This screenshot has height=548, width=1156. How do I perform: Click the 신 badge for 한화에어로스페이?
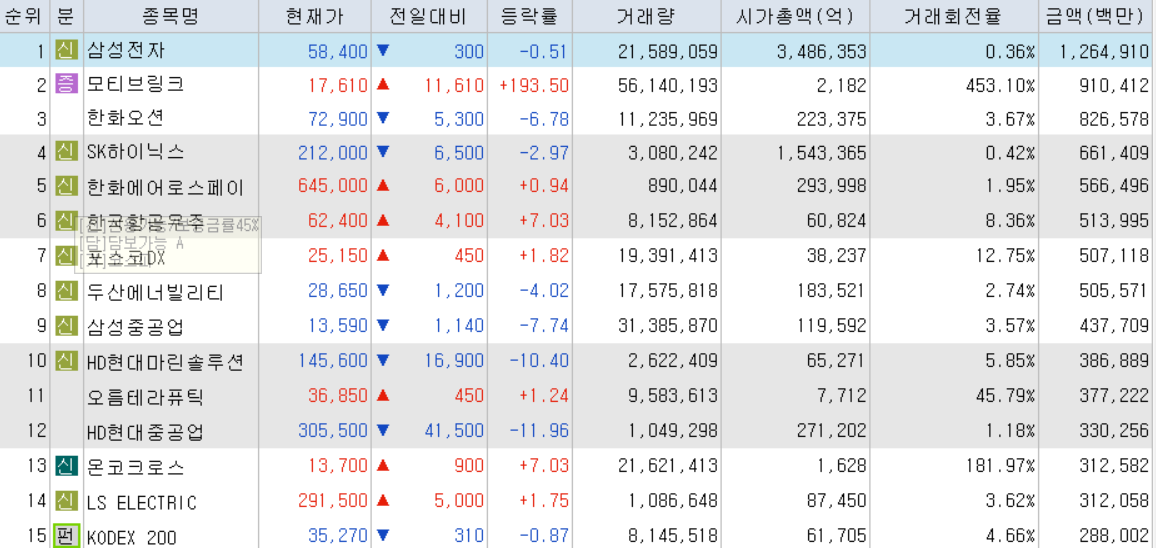point(66,187)
